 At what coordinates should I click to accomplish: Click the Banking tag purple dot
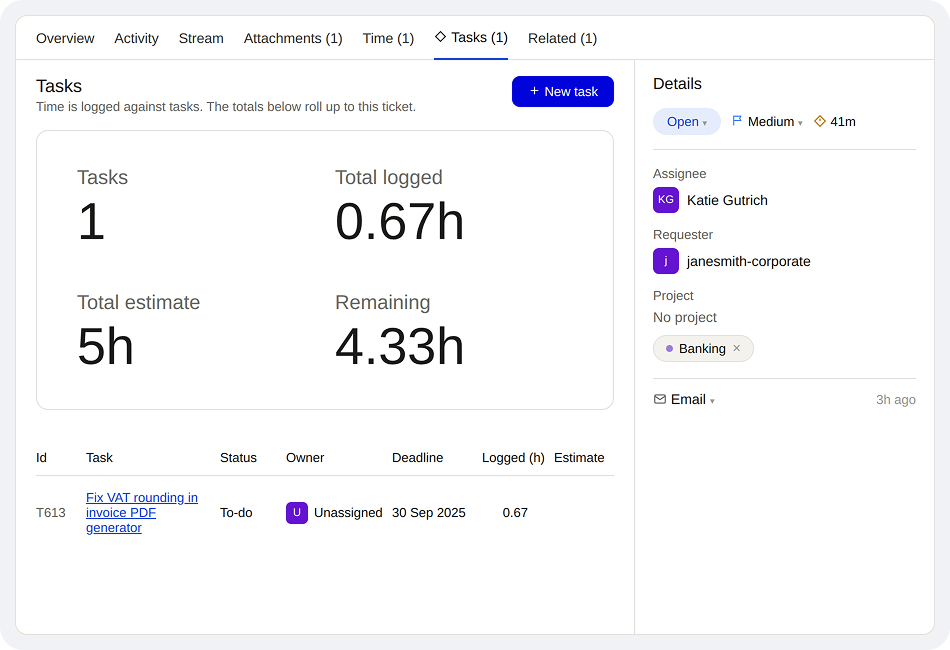coord(669,349)
